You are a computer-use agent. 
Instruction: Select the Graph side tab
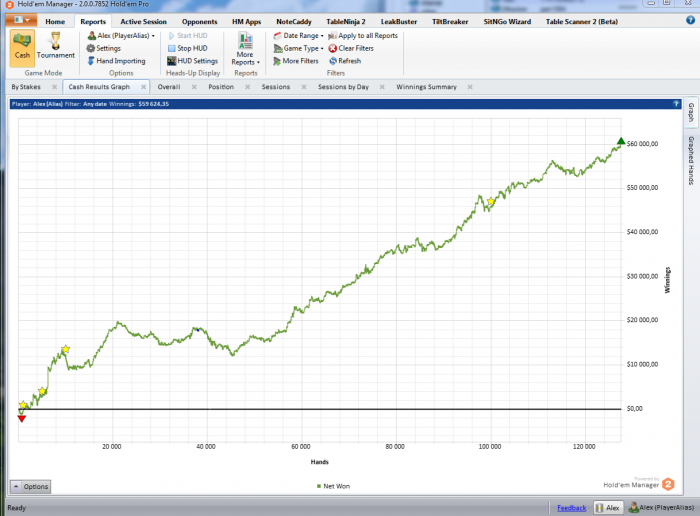[x=691, y=112]
